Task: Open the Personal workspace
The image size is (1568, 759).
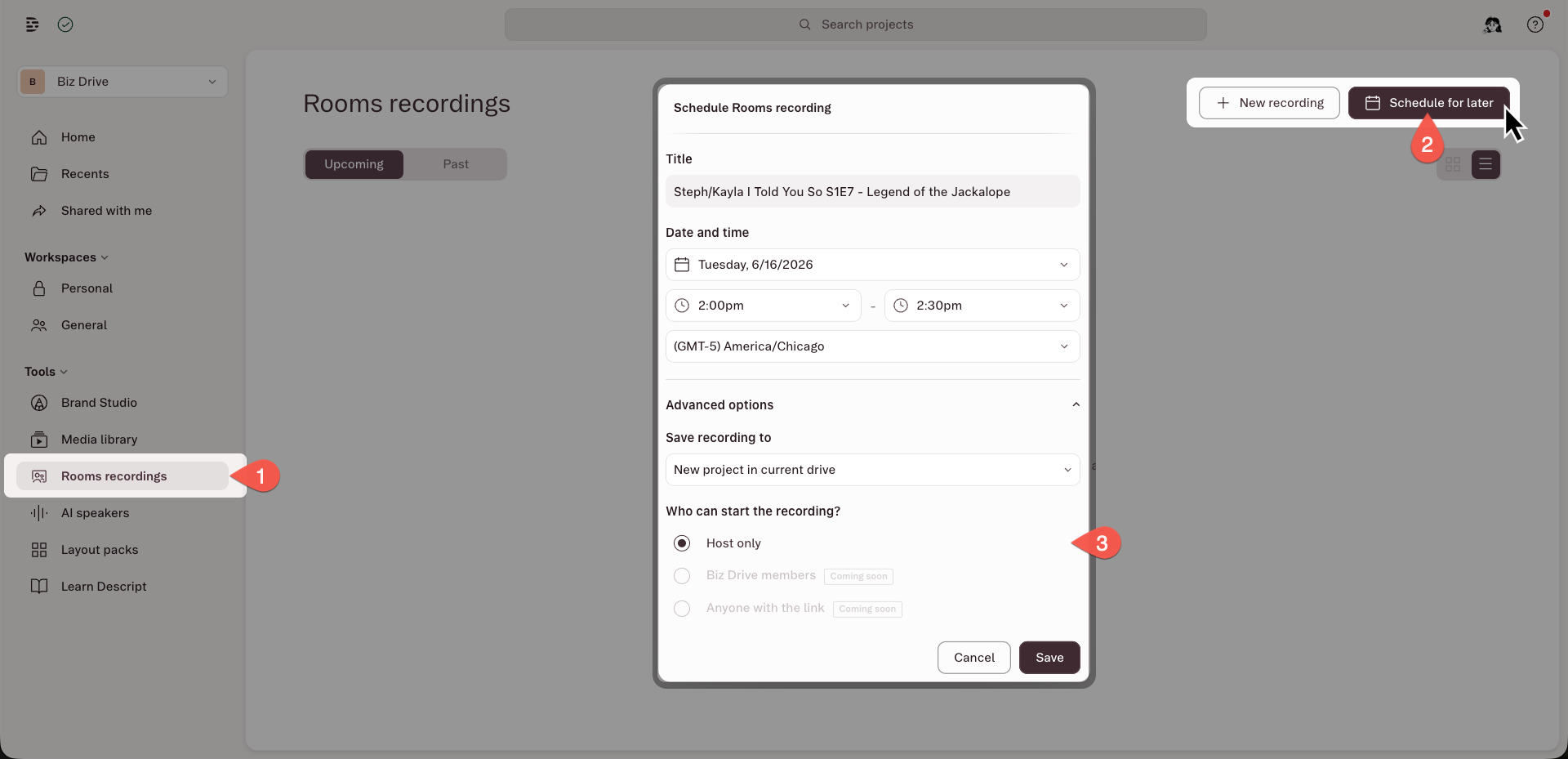Action: coord(122,288)
